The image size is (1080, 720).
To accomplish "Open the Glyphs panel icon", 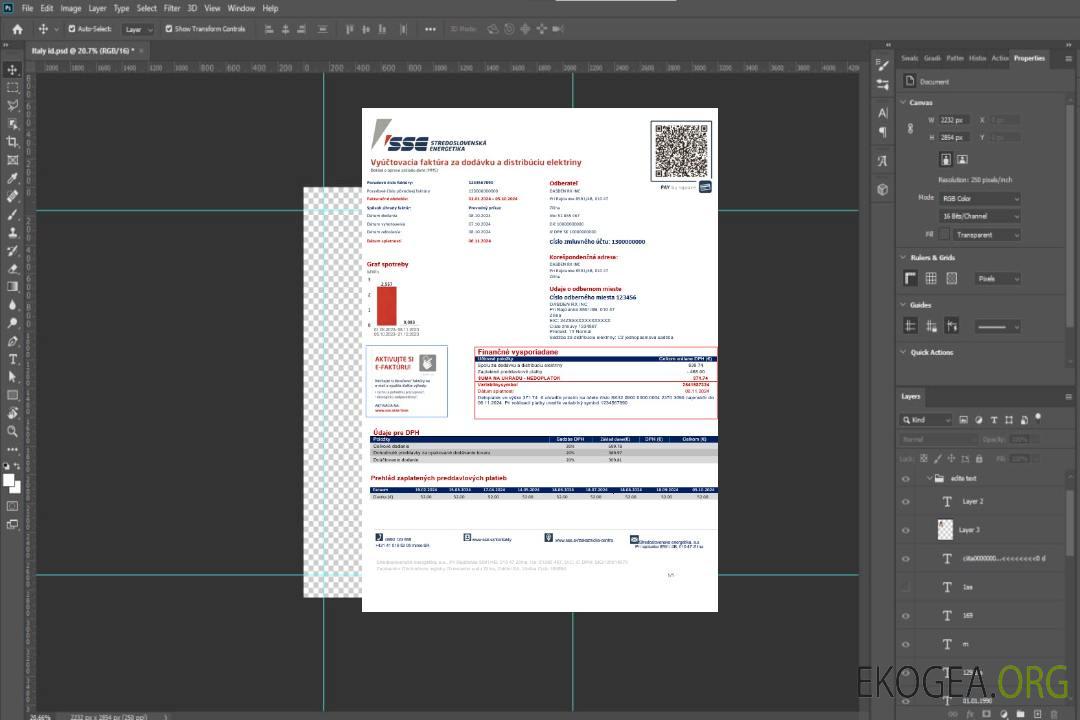I will (883, 161).
